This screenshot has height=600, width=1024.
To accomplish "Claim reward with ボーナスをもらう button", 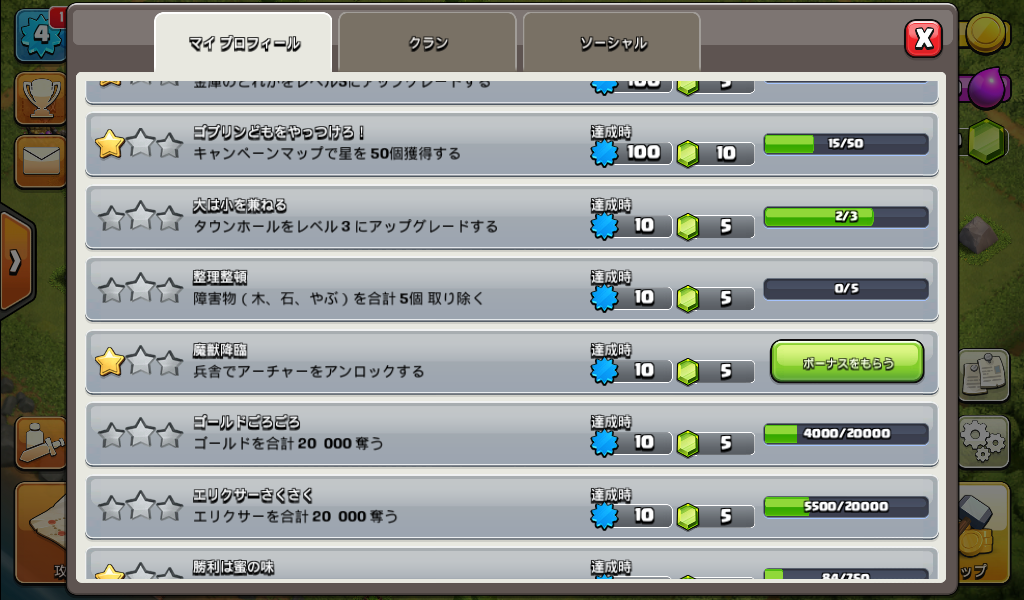I will point(847,362).
